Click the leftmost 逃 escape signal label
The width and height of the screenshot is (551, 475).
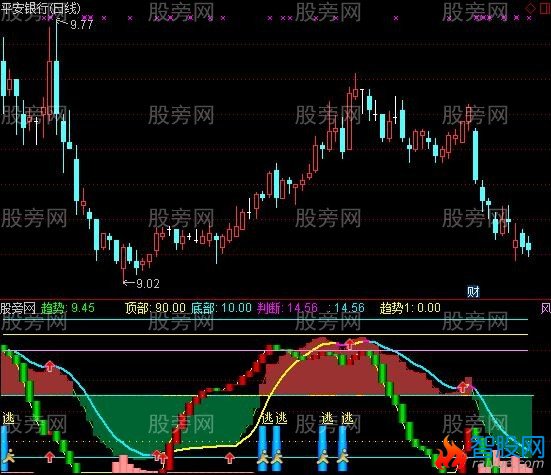(x=8, y=418)
